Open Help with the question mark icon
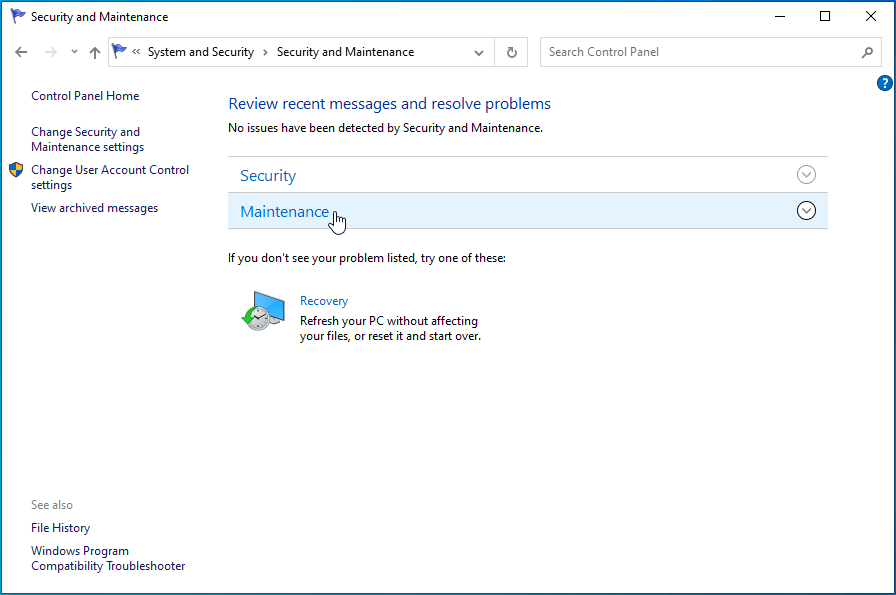Image resolution: width=896 pixels, height=595 pixels. point(884,83)
